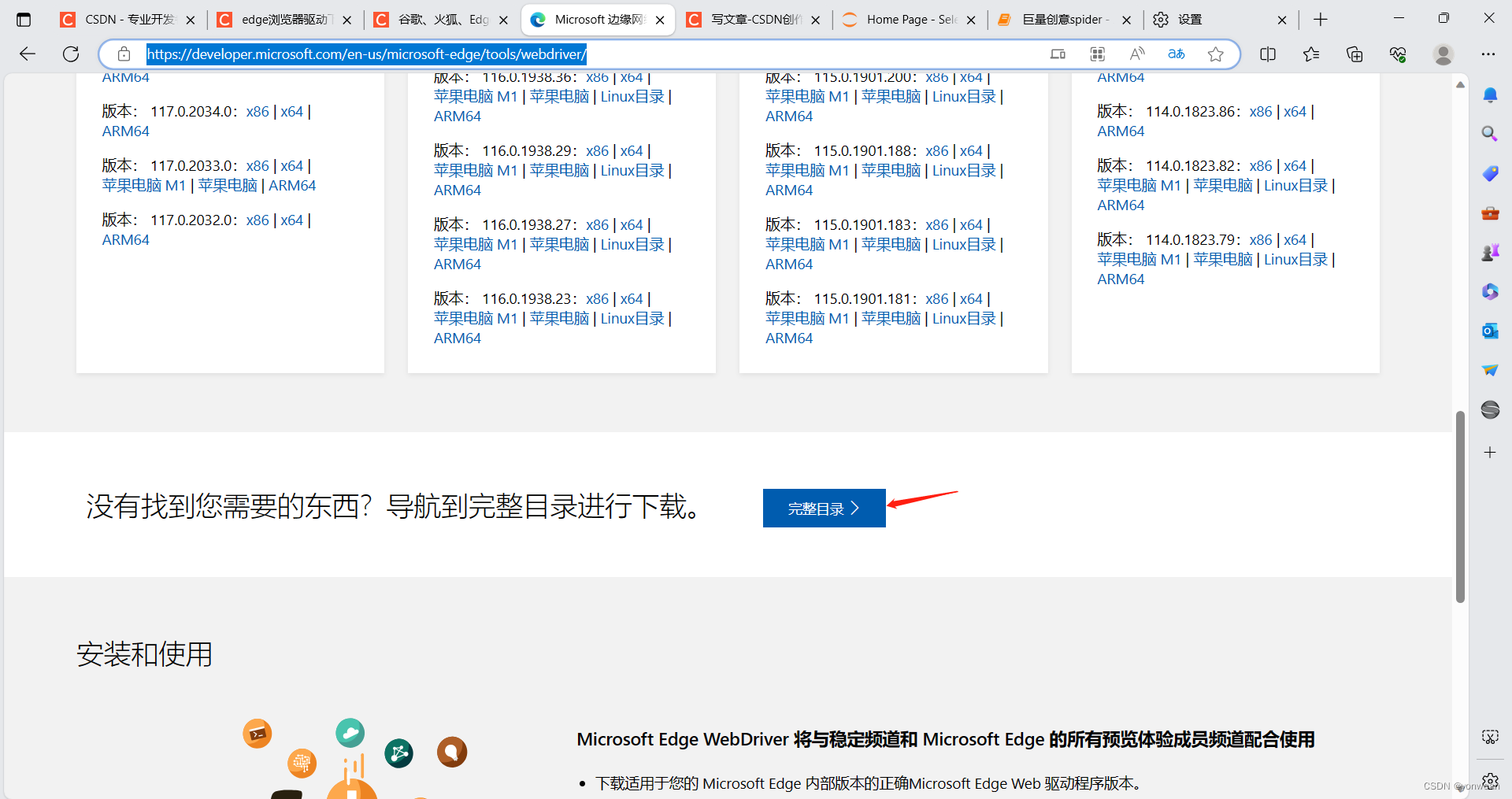Download x64 driver for version 117.0.2033.0
The image size is (1512, 799).
pyautogui.click(x=291, y=166)
